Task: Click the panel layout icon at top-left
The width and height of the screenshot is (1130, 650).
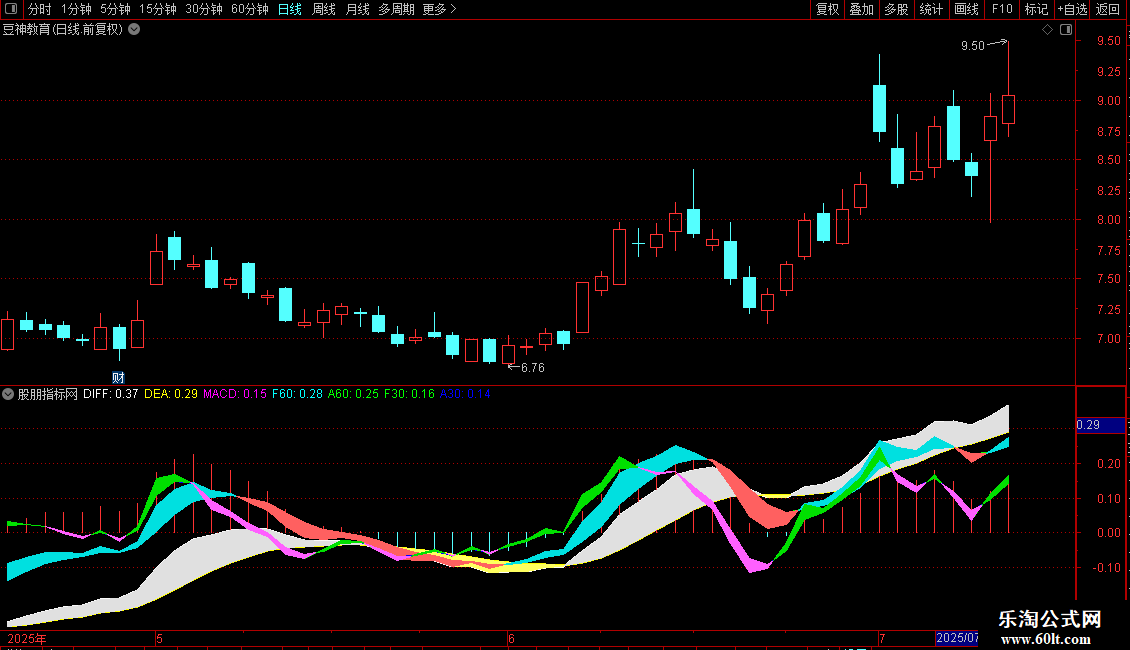Action: click(11, 9)
